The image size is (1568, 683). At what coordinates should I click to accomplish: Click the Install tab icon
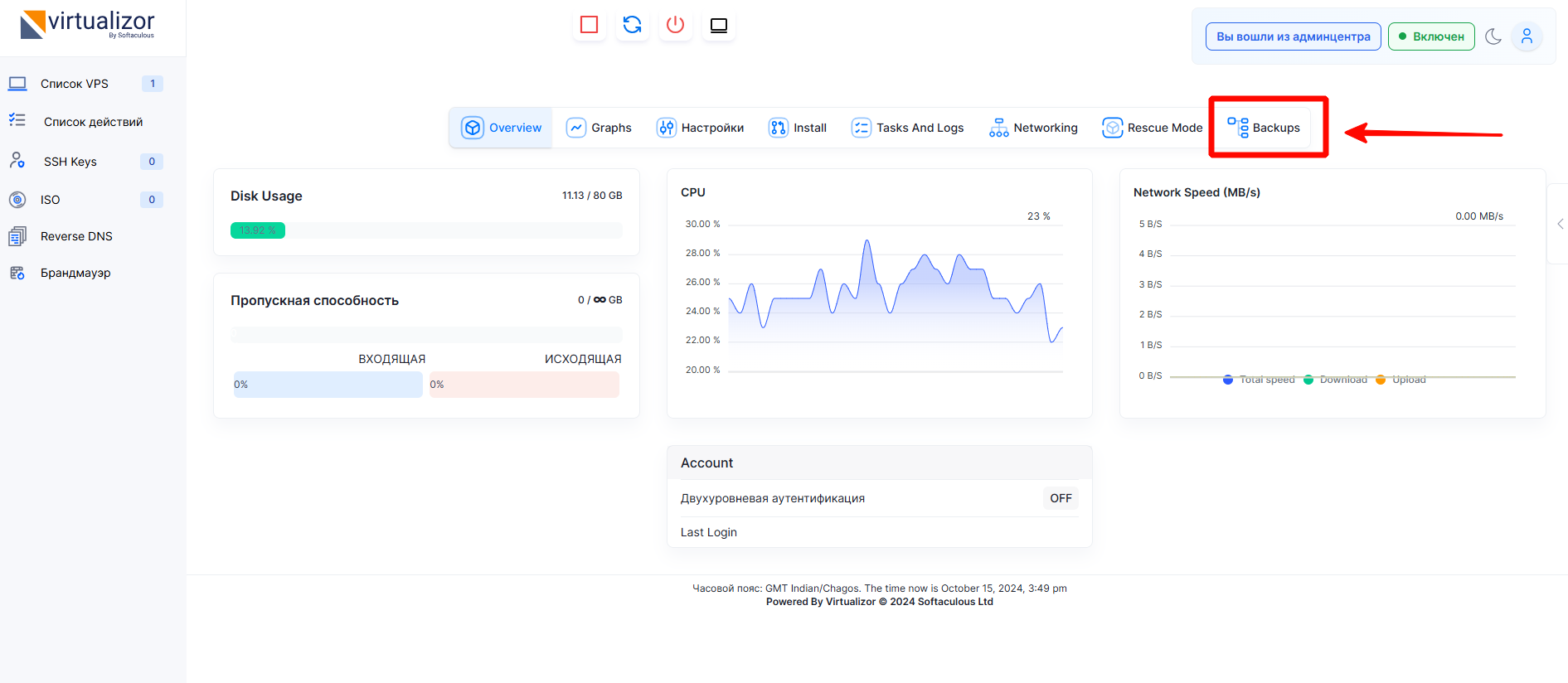pos(779,128)
